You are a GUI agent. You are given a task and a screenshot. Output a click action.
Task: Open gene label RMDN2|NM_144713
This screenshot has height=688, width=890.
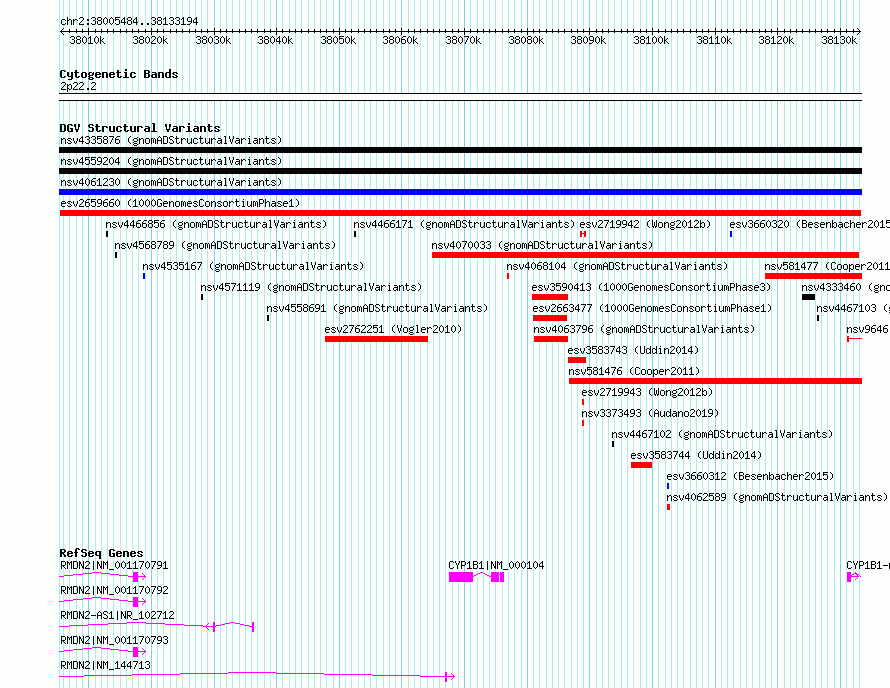coord(106,665)
